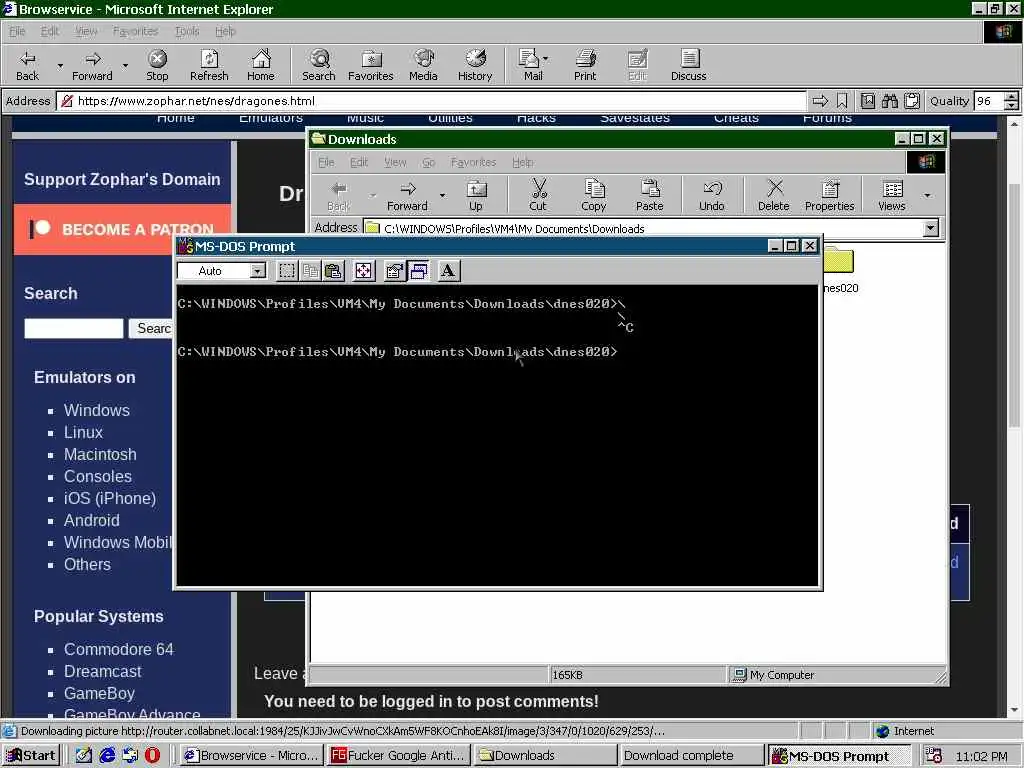Click the Search button on Zophar's page

[152, 328]
